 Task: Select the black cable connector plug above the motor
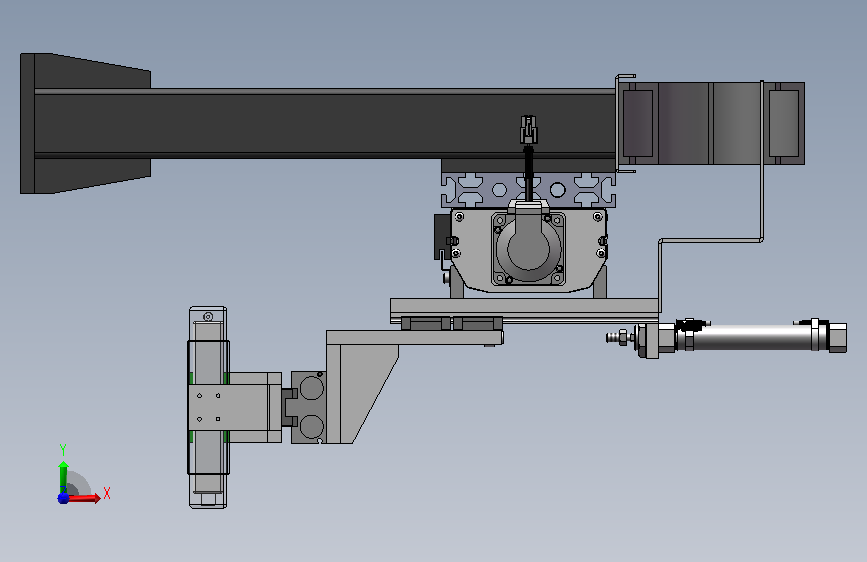(529, 129)
